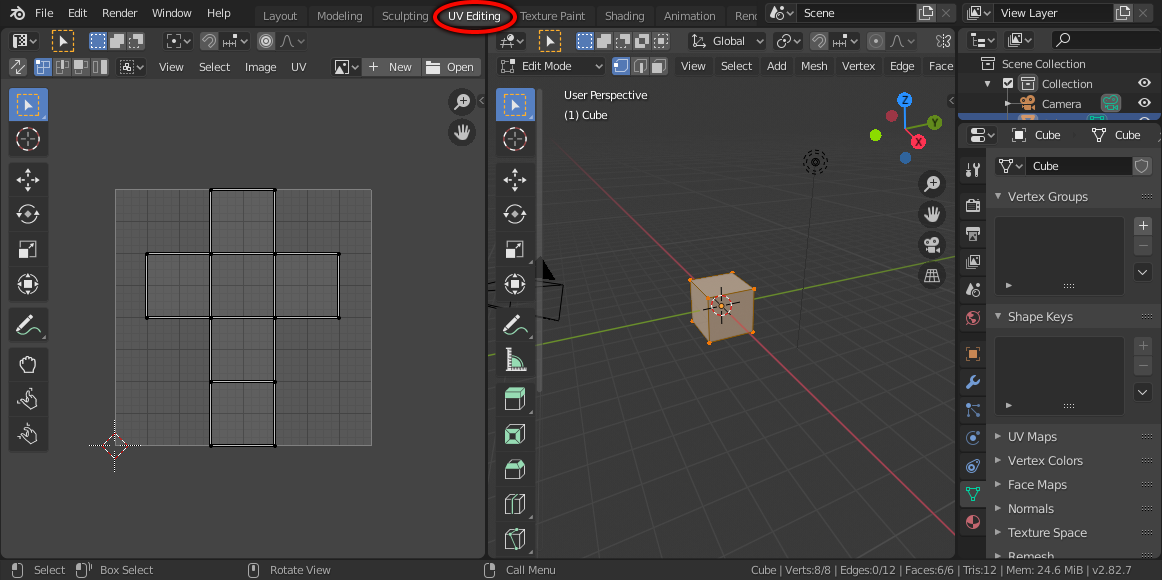The image size is (1162, 580).
Task: Click Open to load an image in the UV editor
Action: click(451, 66)
